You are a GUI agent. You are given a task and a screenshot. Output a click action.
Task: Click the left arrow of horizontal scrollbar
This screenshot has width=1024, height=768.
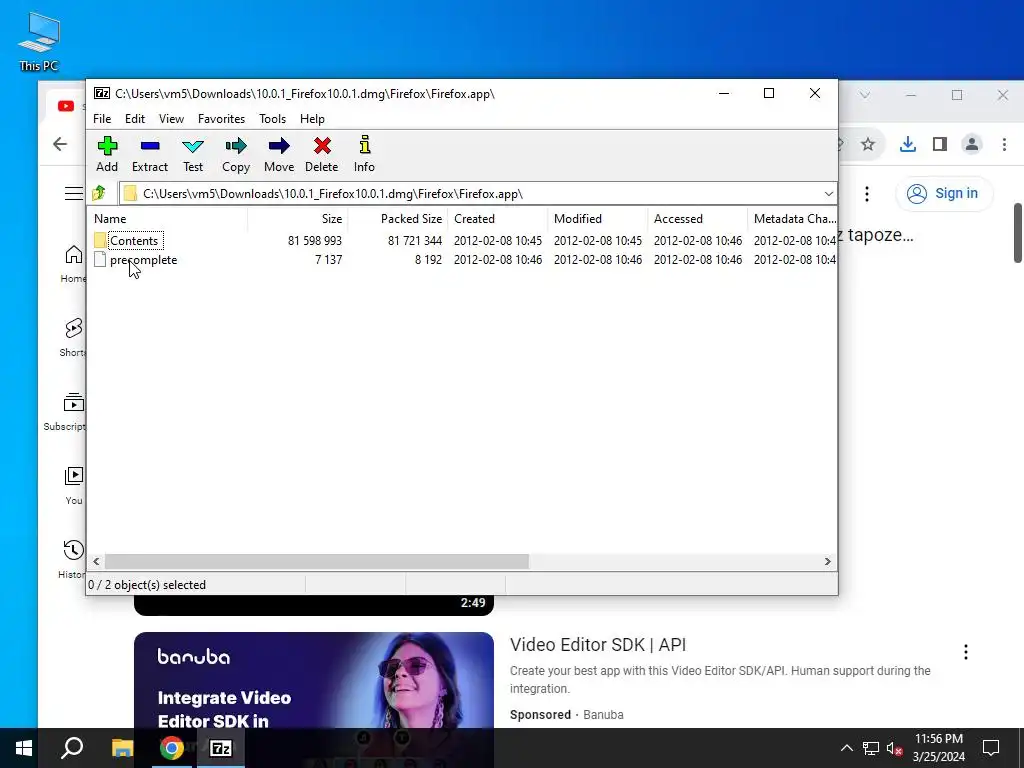[97, 562]
